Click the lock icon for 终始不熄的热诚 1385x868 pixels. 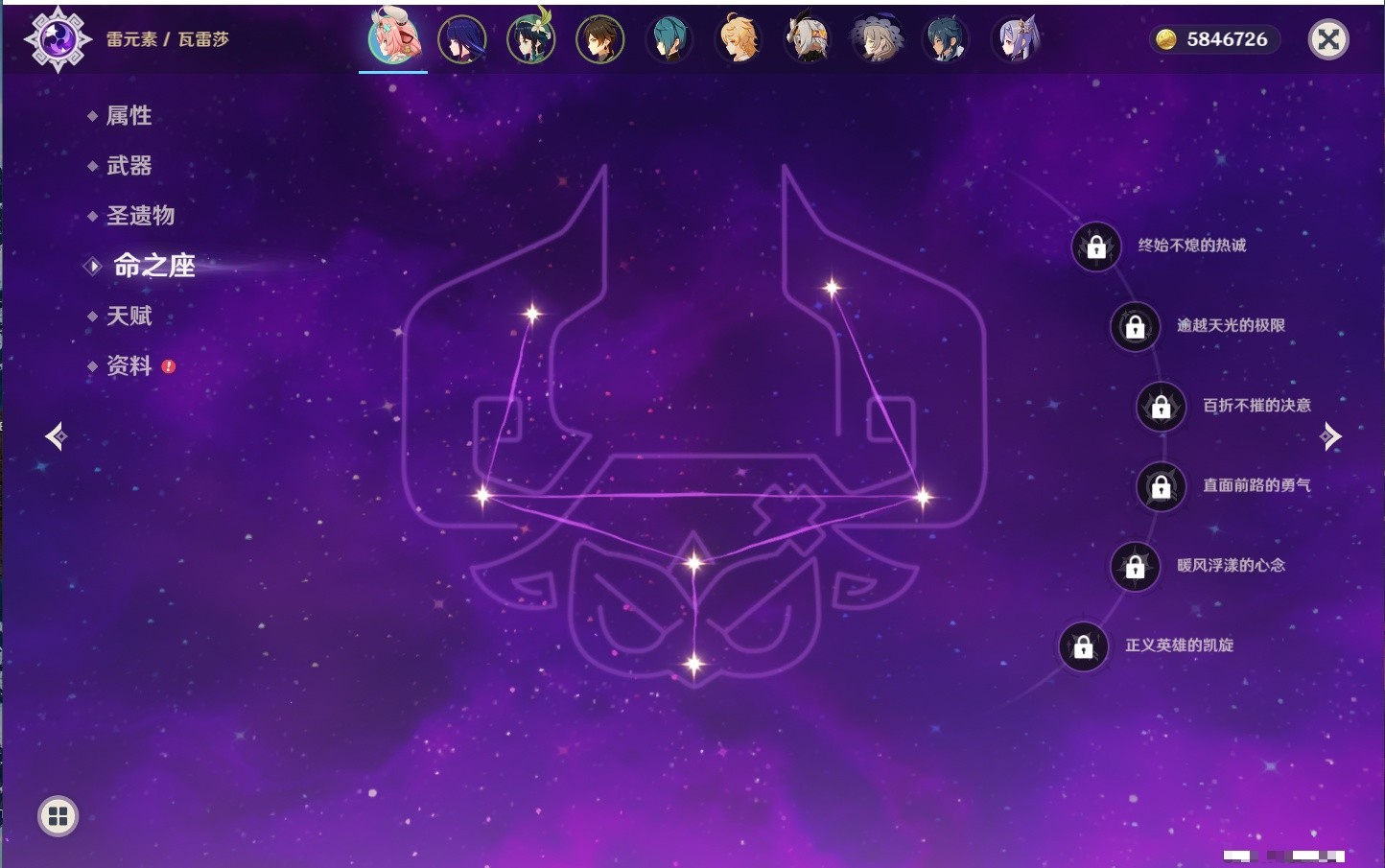[1096, 247]
